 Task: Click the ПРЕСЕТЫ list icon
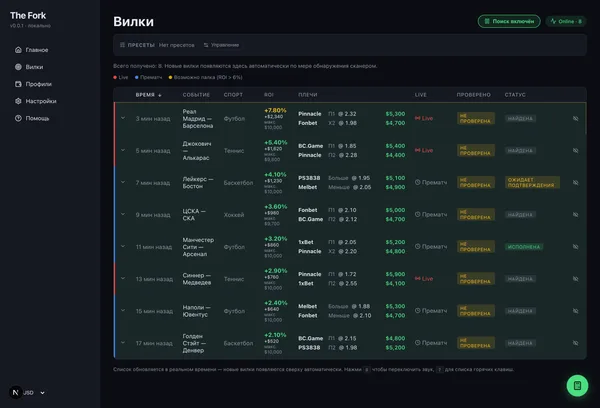point(122,45)
